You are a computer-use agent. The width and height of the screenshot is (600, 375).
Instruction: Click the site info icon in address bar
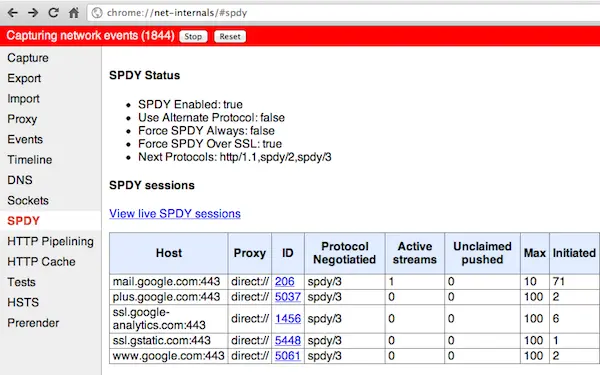[97, 13]
